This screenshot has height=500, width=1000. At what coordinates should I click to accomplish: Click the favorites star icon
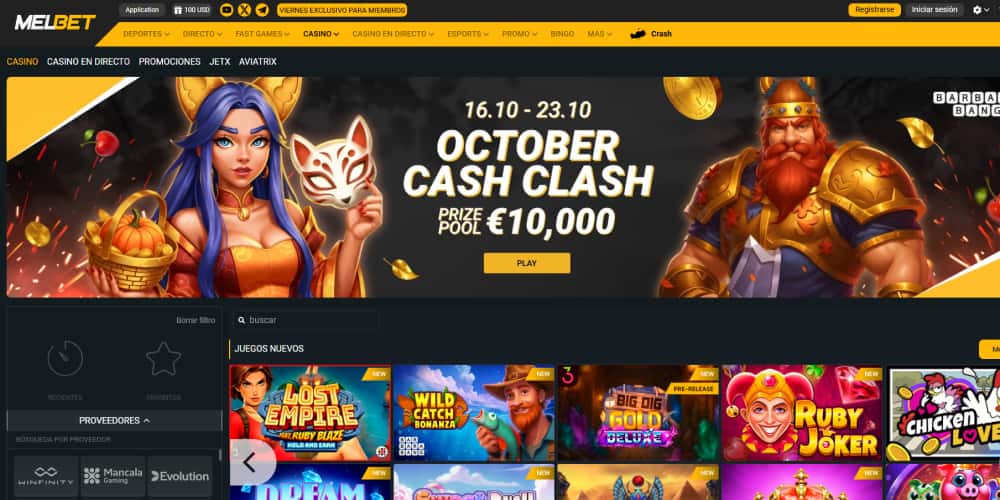point(163,358)
